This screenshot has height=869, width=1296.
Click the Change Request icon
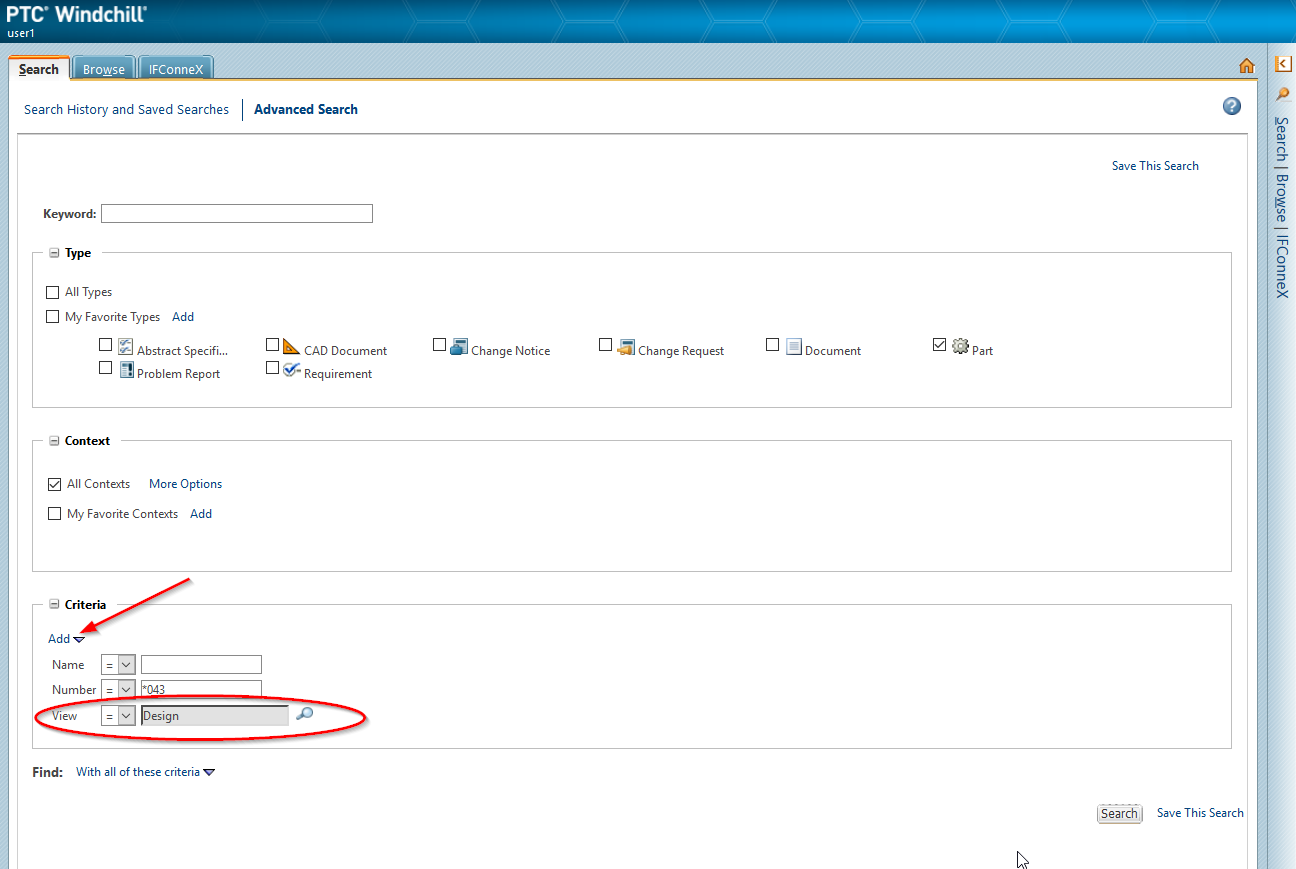tap(626, 346)
